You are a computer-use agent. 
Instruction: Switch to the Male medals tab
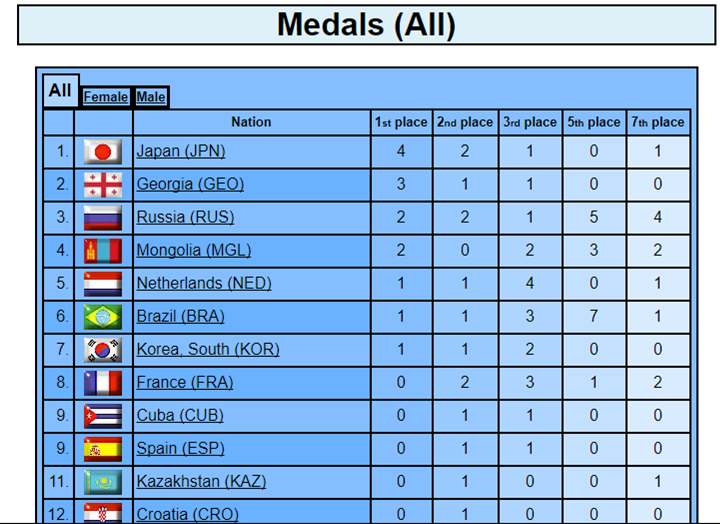[x=151, y=97]
